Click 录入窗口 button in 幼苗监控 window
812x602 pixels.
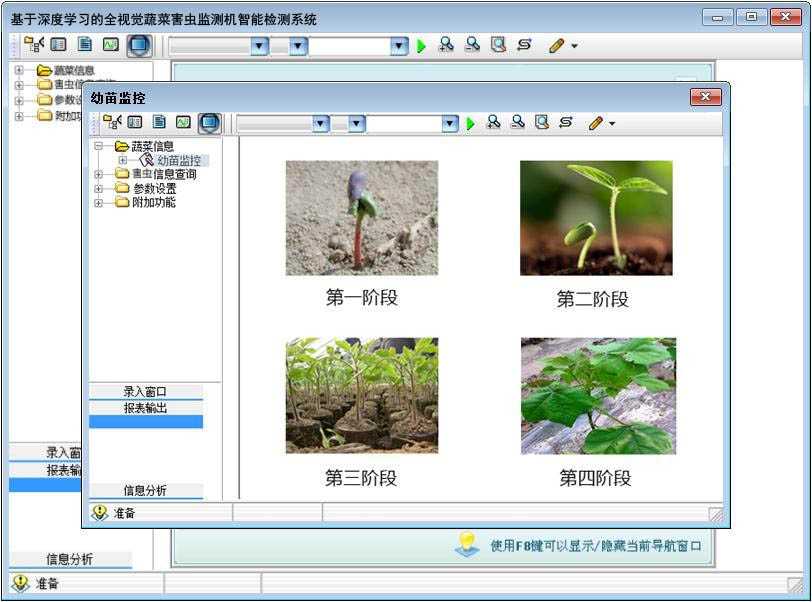145,392
